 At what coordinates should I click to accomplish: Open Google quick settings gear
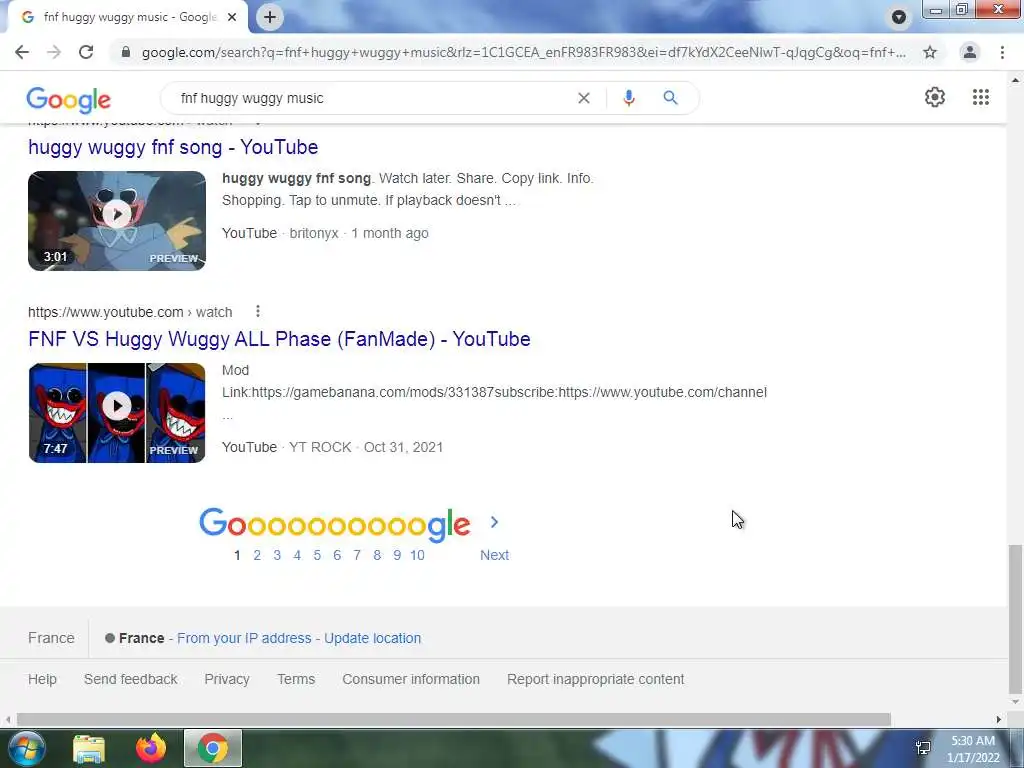(935, 97)
